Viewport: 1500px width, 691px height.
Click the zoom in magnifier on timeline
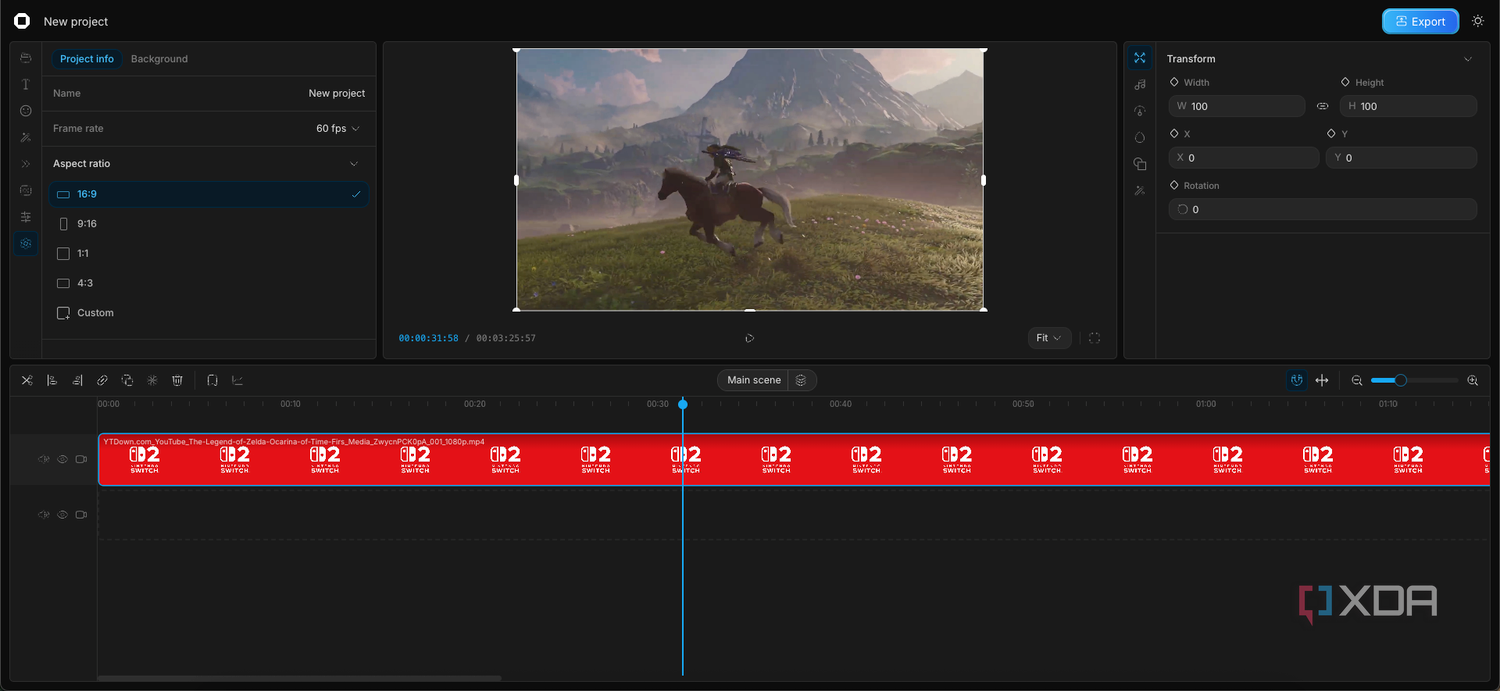click(x=1472, y=380)
